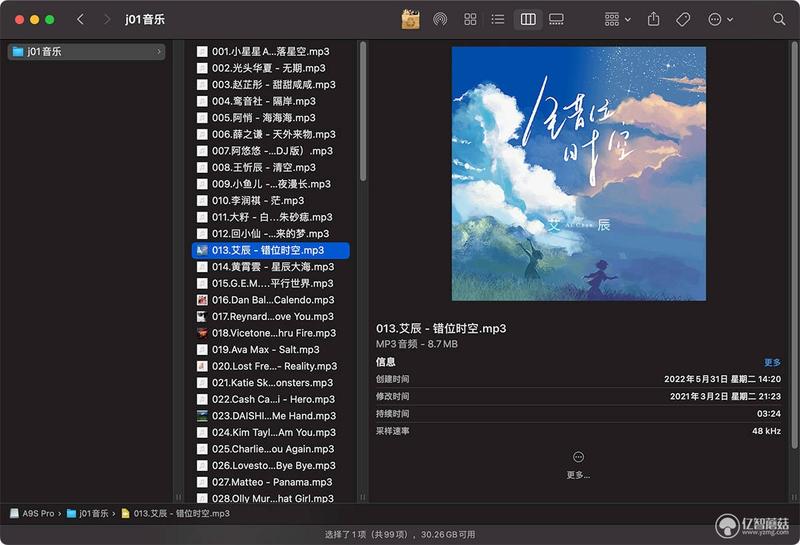Select 022.Cash Ca...i - Hero.mp3
Viewport: 800px width, 545px height.
(270, 400)
